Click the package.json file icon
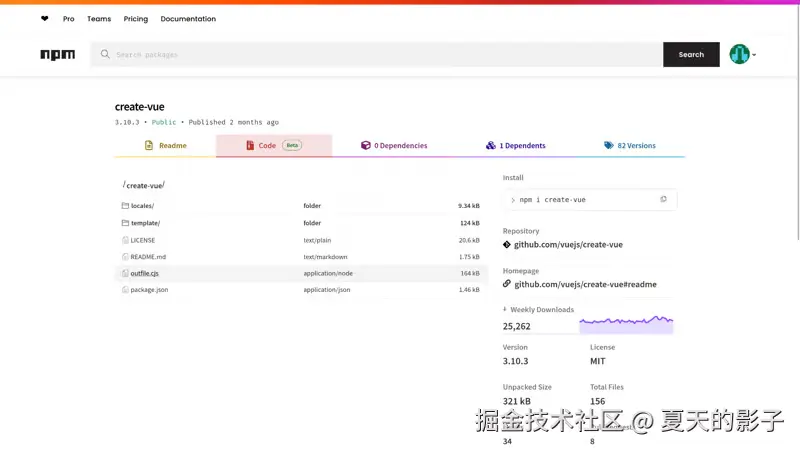The width and height of the screenshot is (800, 450). coord(125,290)
